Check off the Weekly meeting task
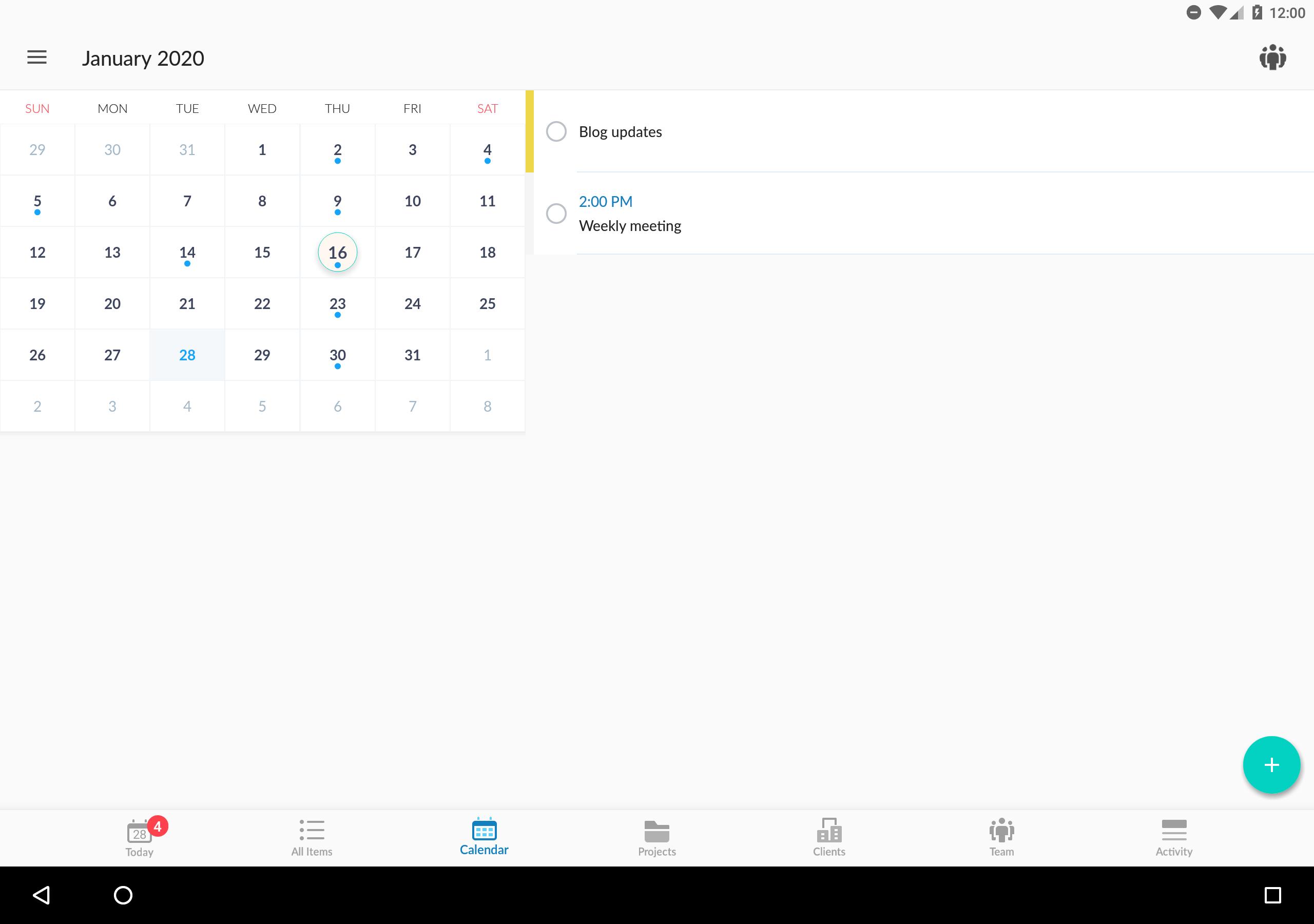The image size is (1314, 924). (556, 214)
